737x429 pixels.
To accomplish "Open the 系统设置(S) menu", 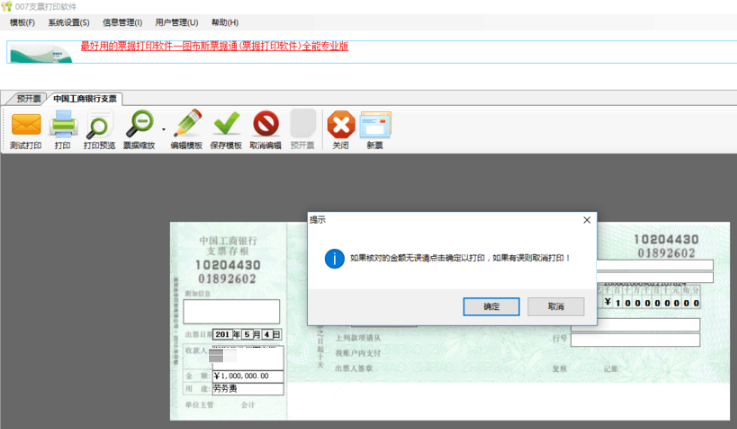I will pos(69,23).
